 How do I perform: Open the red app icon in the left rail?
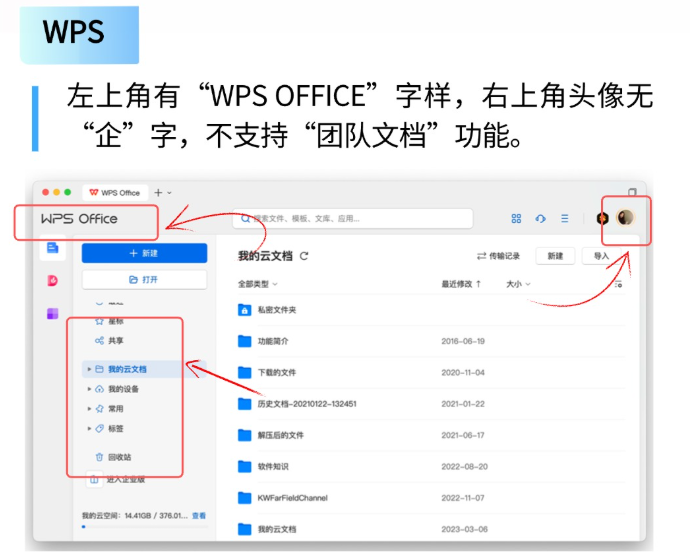[53, 280]
